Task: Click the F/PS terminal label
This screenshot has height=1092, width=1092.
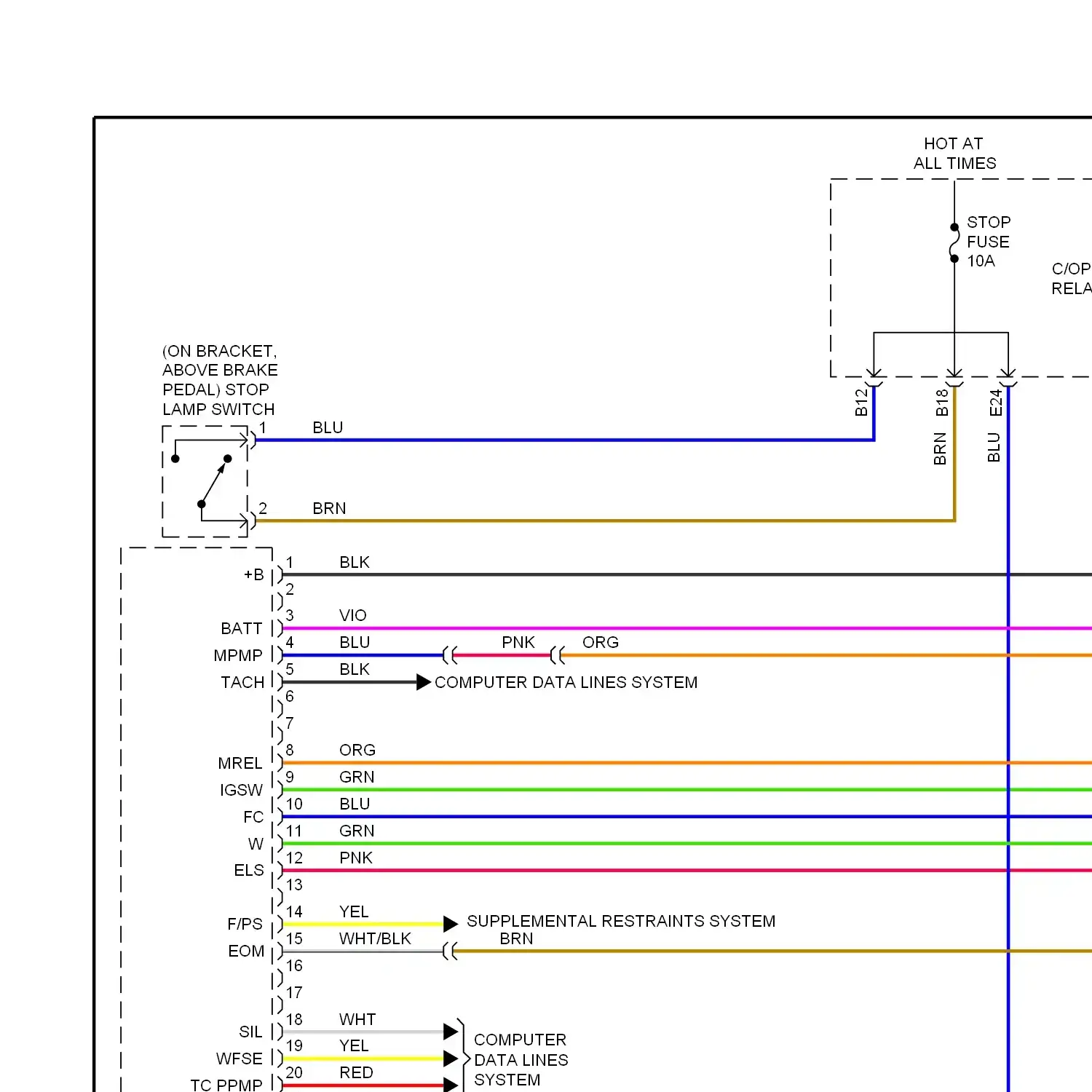Action: [245, 924]
